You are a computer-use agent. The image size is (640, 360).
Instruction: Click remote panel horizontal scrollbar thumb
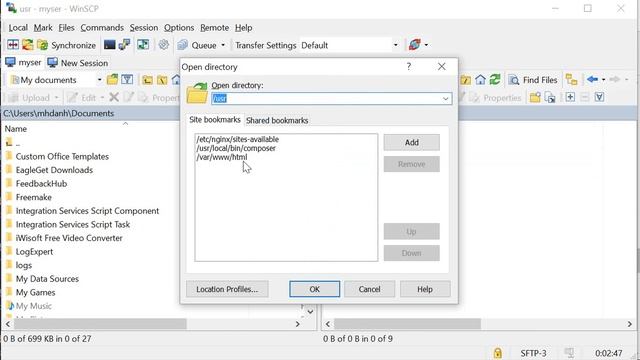click(x=407, y=324)
